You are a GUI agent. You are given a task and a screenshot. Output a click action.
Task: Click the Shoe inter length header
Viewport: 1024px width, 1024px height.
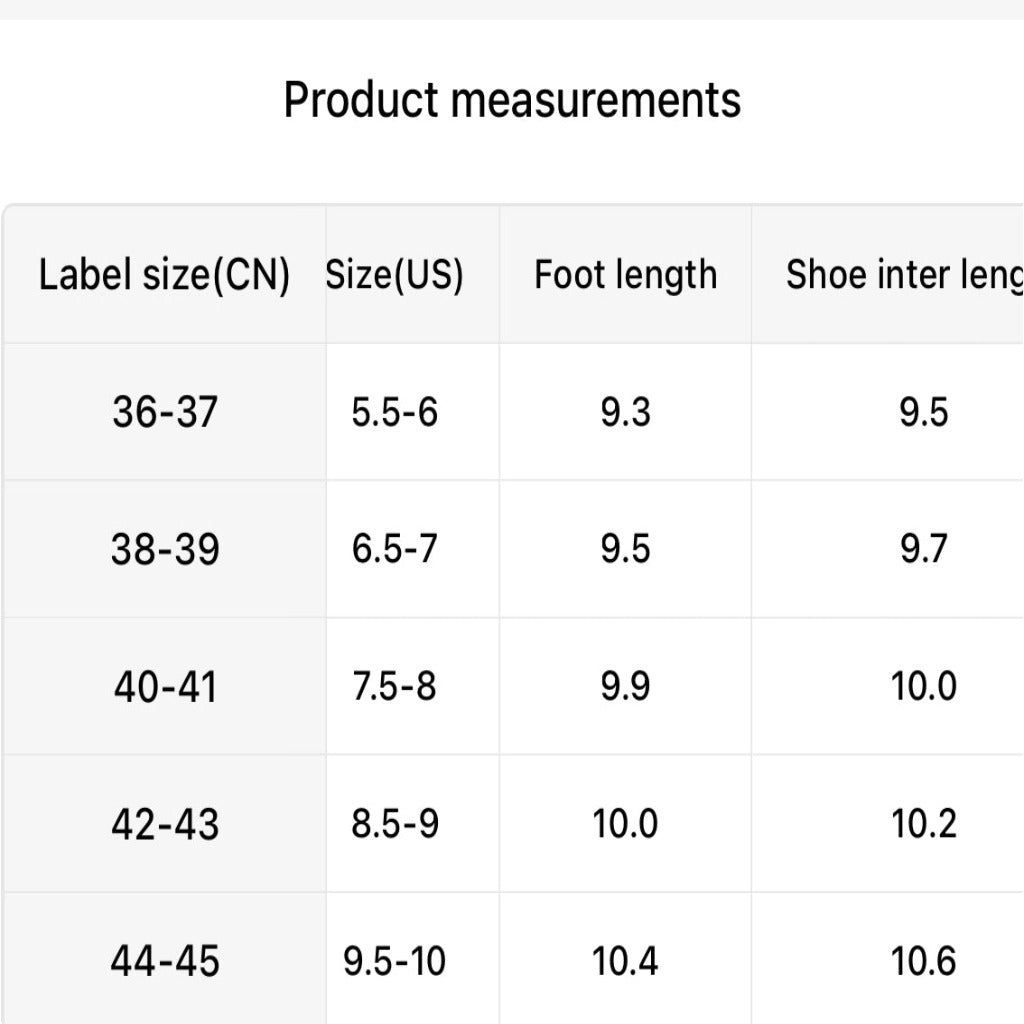[904, 274]
